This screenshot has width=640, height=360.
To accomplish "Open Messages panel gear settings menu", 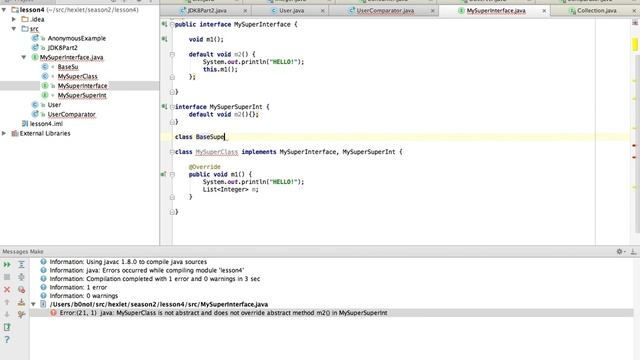I will [620, 251].
